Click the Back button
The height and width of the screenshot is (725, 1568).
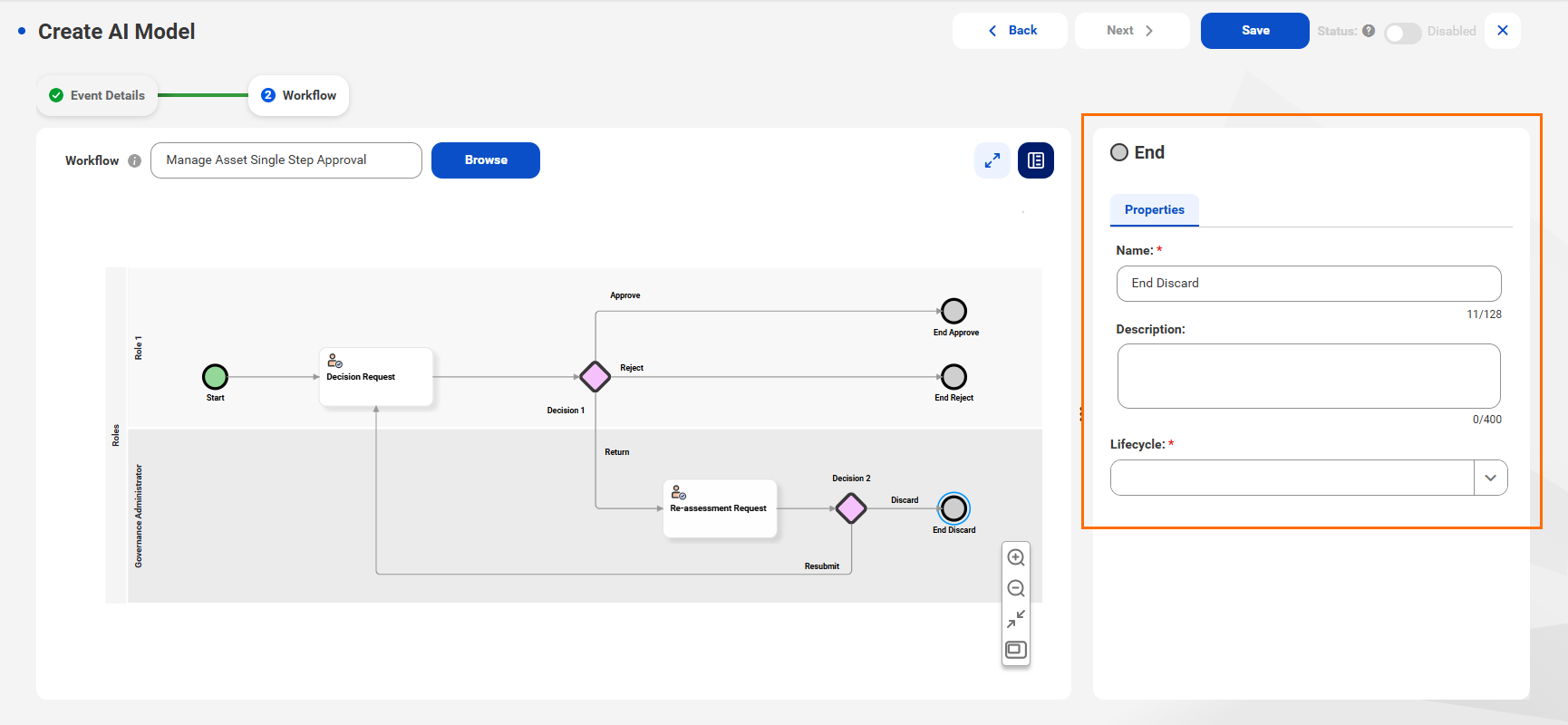1010,31
